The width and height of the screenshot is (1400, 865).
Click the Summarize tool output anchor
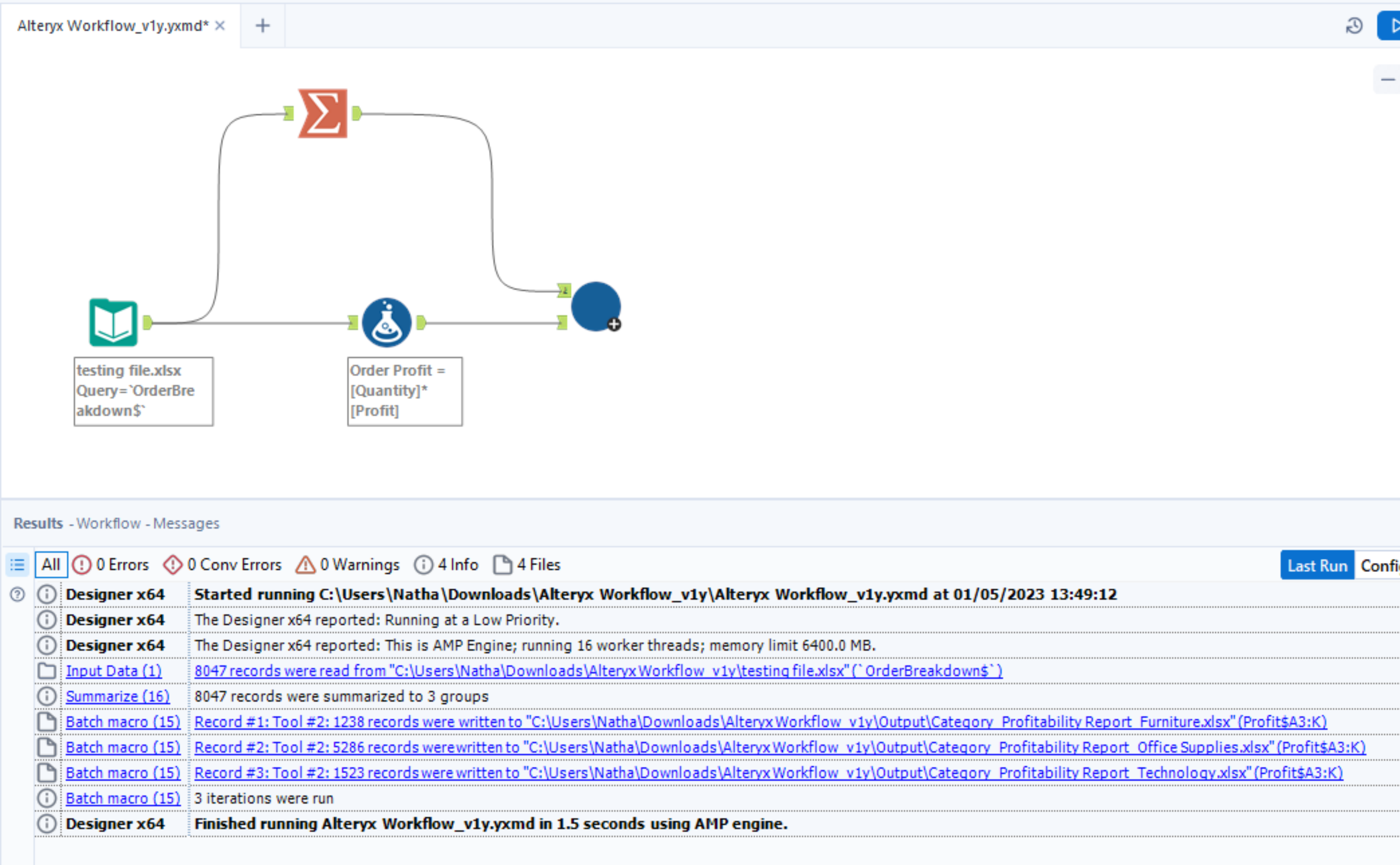[357, 113]
